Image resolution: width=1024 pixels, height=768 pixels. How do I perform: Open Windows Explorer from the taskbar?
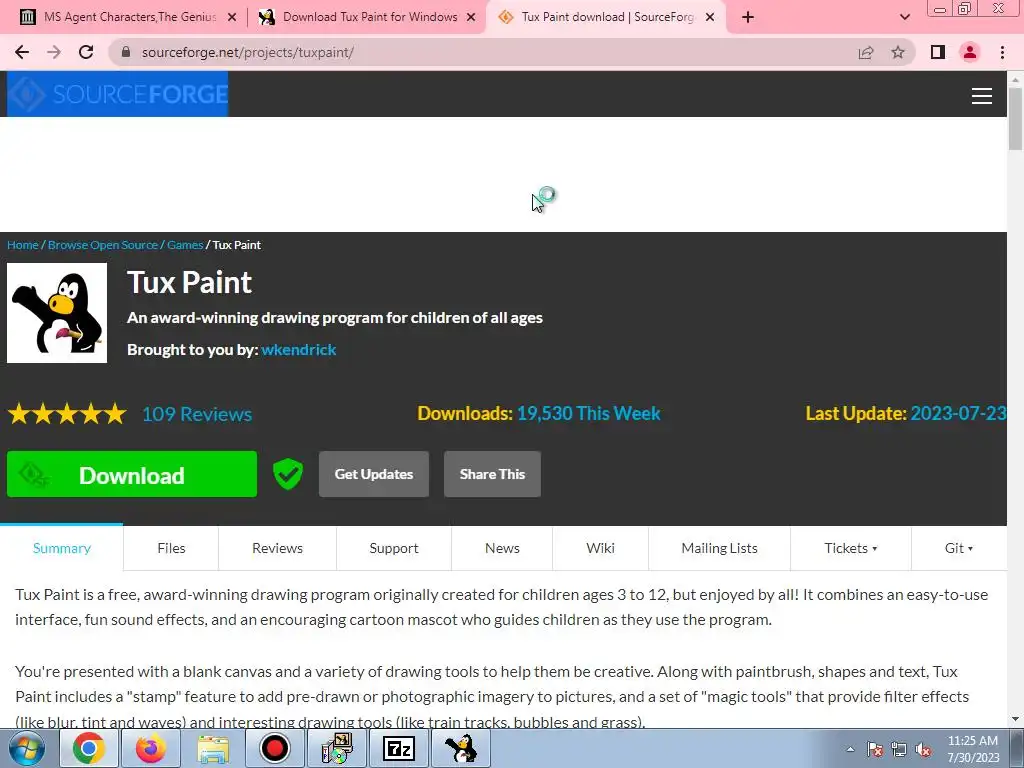(213, 748)
